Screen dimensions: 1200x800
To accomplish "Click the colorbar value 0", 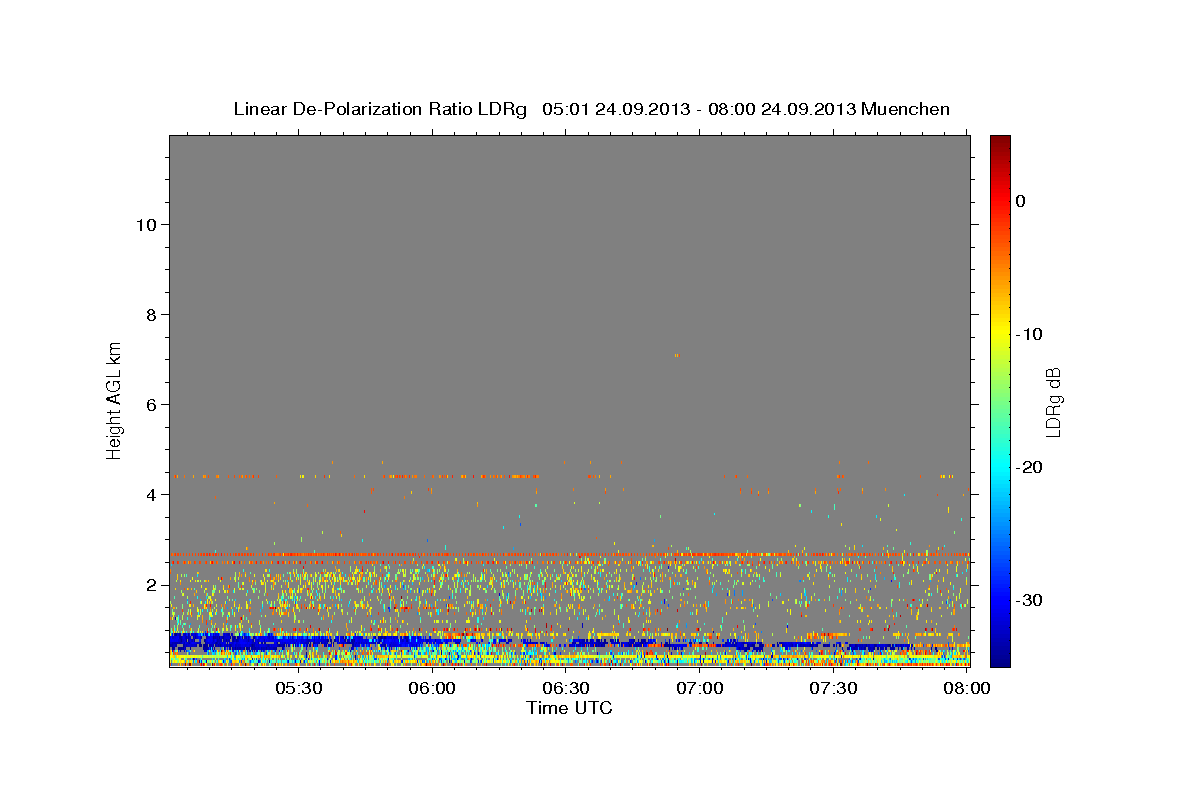I will [1021, 201].
